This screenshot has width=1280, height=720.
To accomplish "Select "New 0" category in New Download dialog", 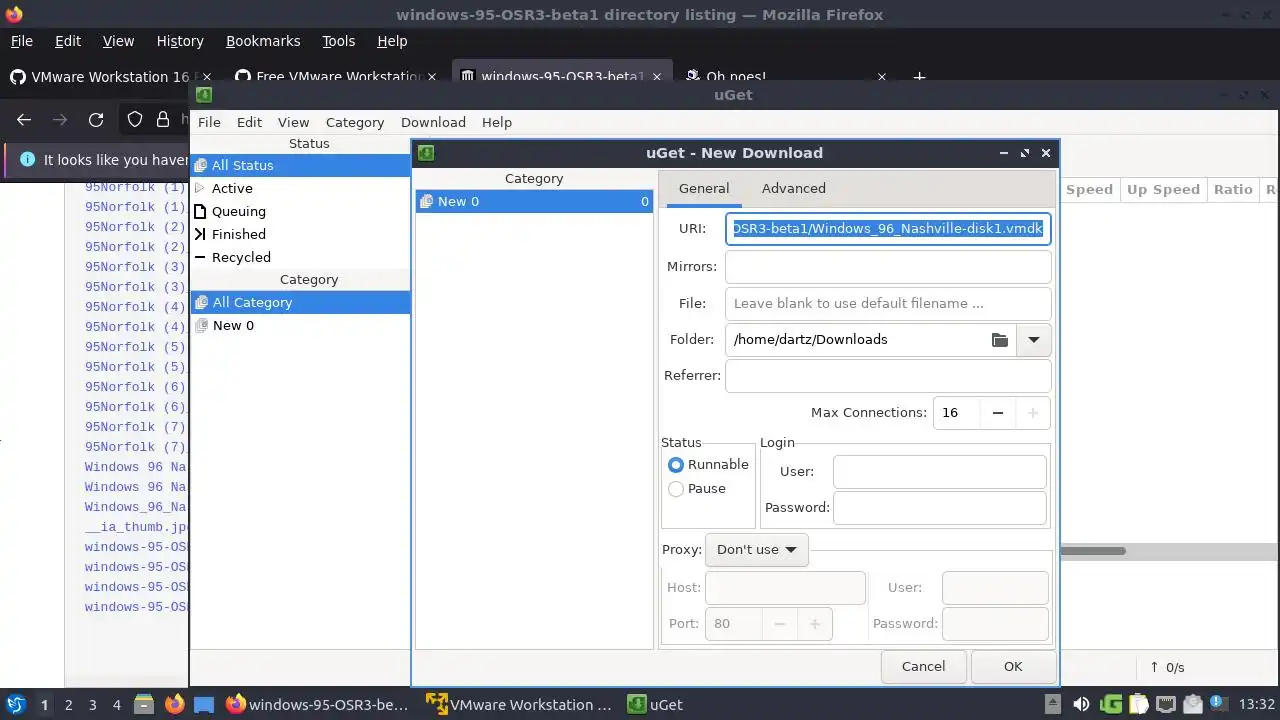I will 534,201.
